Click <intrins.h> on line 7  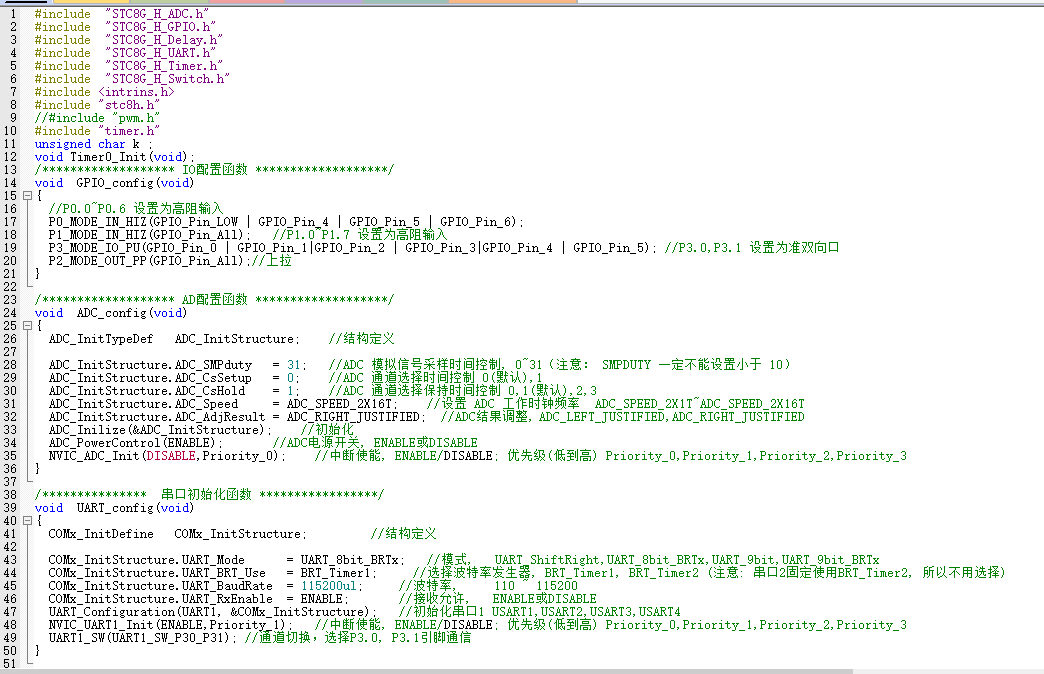[x=136, y=92]
